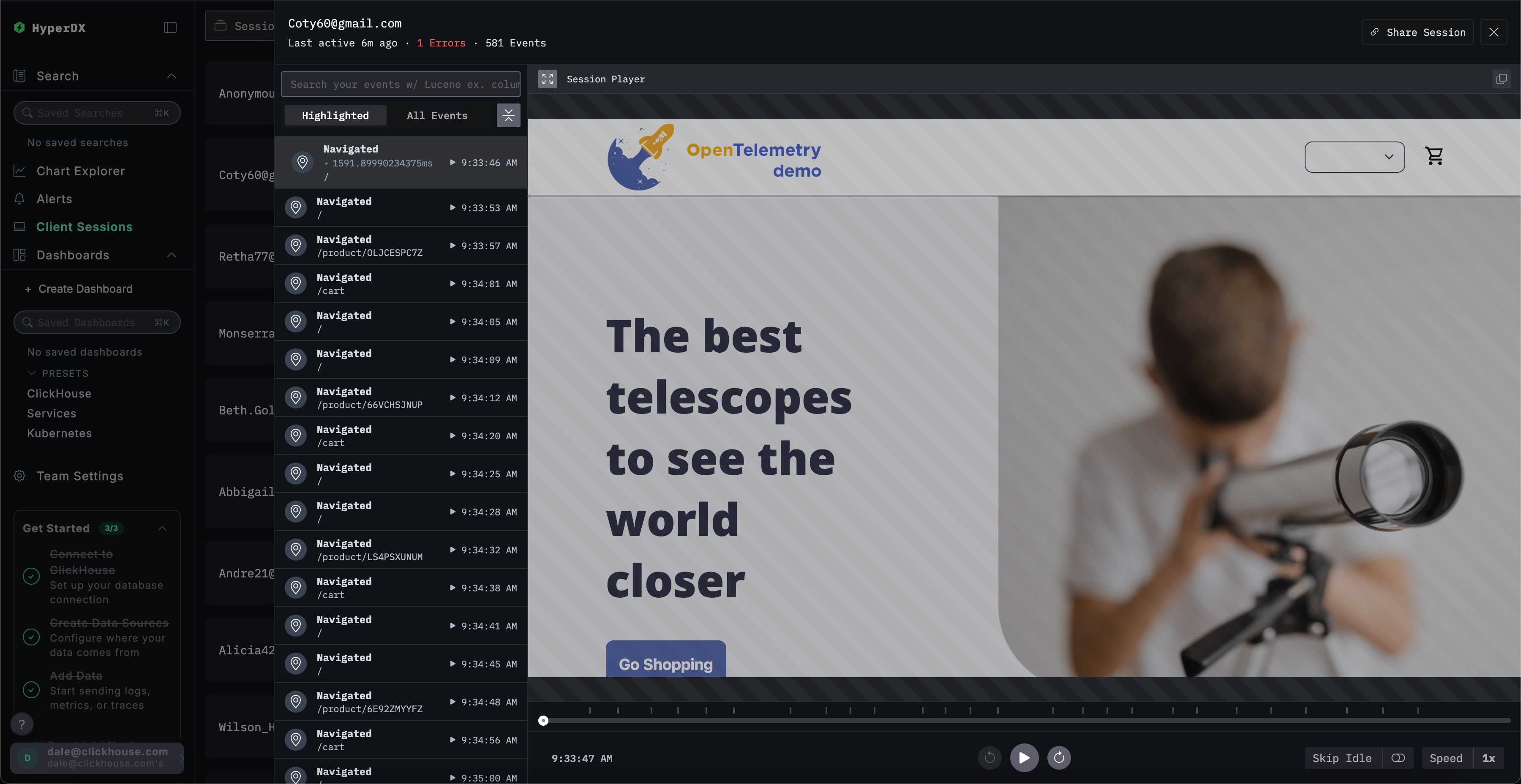Viewport: 1521px width, 784px height.
Task: Click the fullscreen expand icon beside Session Player
Action: coord(547,79)
